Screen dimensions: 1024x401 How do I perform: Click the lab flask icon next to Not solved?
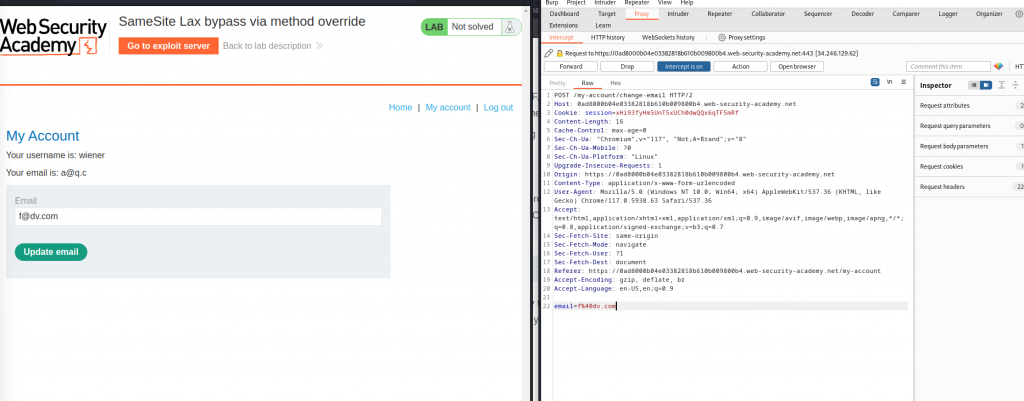coord(509,27)
